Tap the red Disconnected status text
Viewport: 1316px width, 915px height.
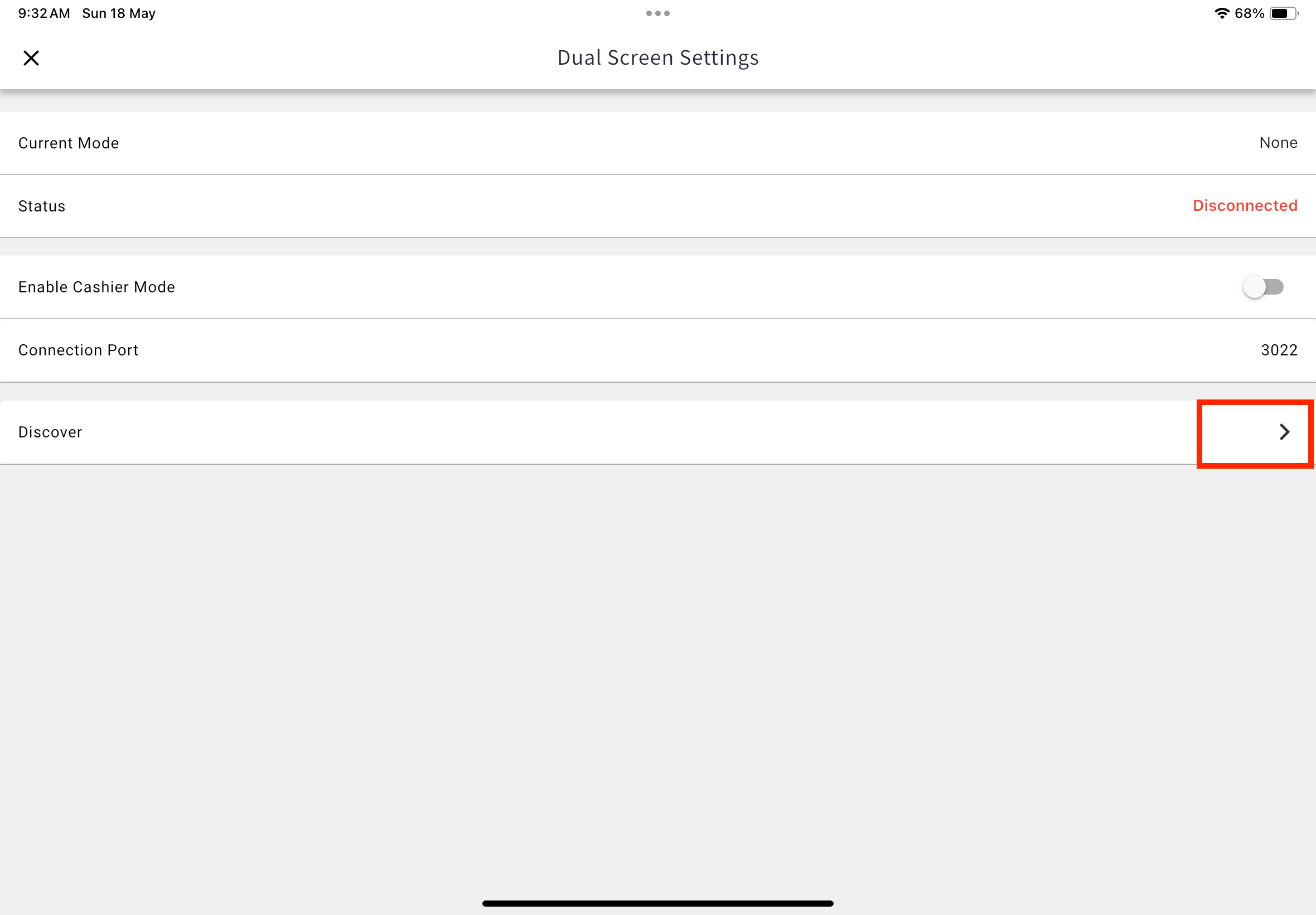point(1245,206)
